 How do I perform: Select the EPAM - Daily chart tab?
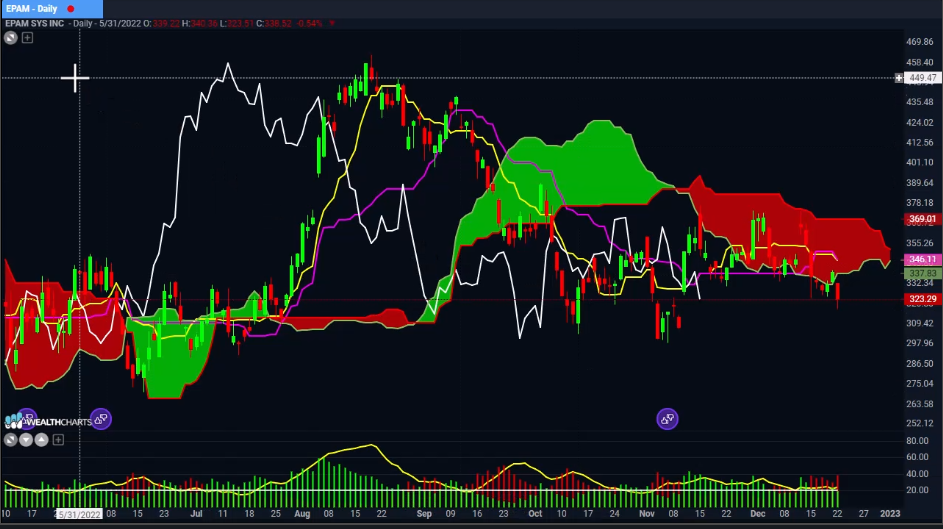click(51, 8)
